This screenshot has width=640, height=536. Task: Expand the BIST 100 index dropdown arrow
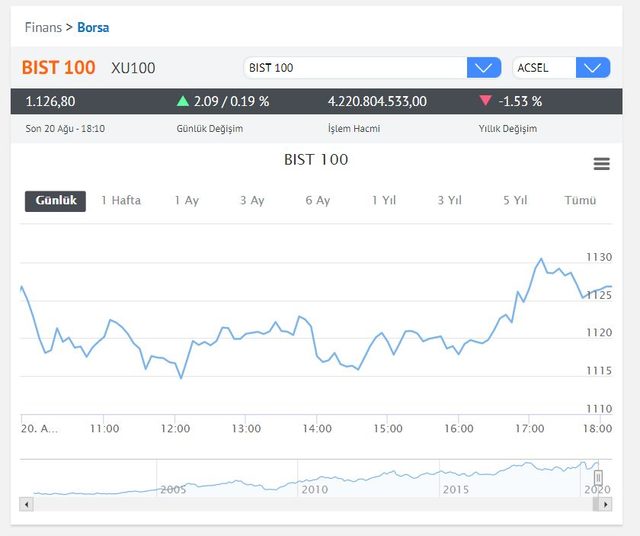tap(484, 67)
